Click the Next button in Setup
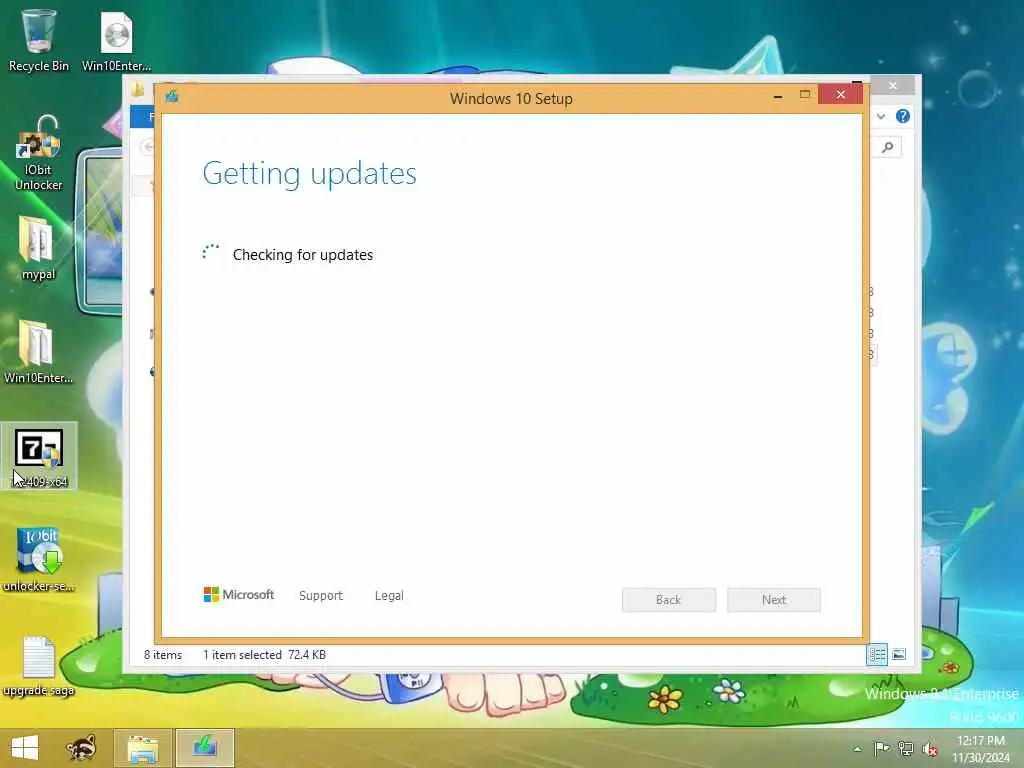Viewport: 1024px width, 768px height. coord(774,600)
